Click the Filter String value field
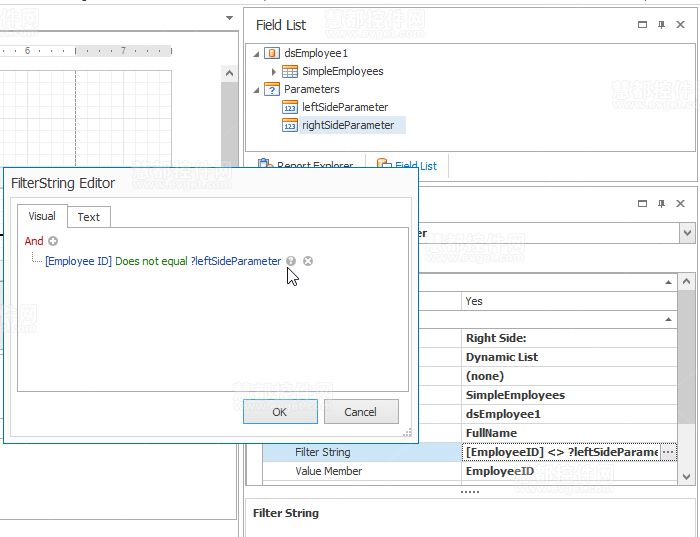The width and height of the screenshot is (700, 537). (562, 452)
